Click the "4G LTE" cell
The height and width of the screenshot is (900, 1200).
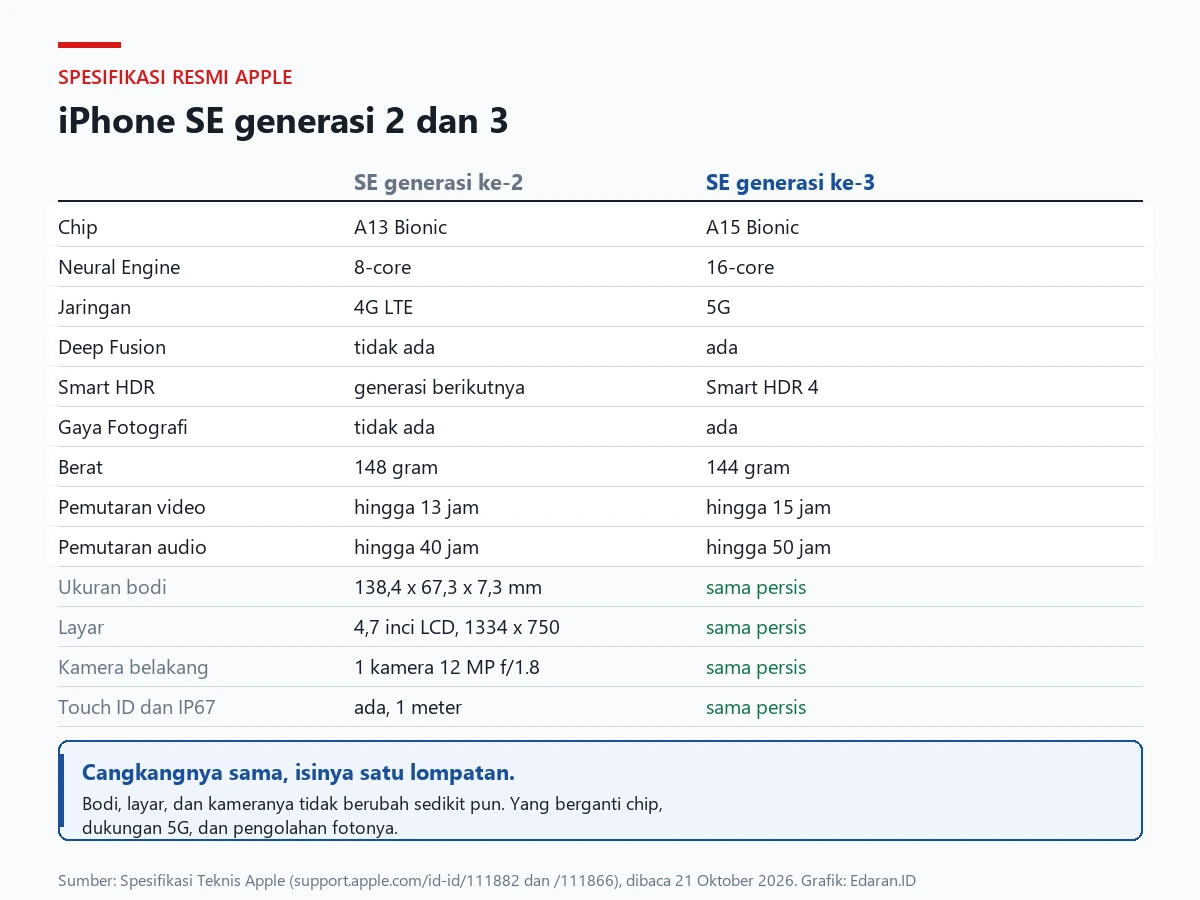(383, 307)
